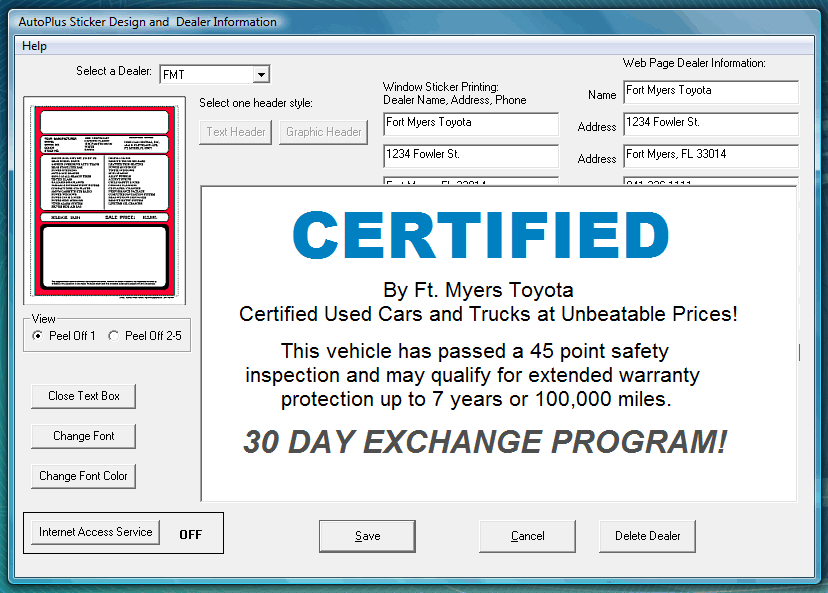Click the Text Header button
The height and width of the screenshot is (593, 828).
click(236, 132)
